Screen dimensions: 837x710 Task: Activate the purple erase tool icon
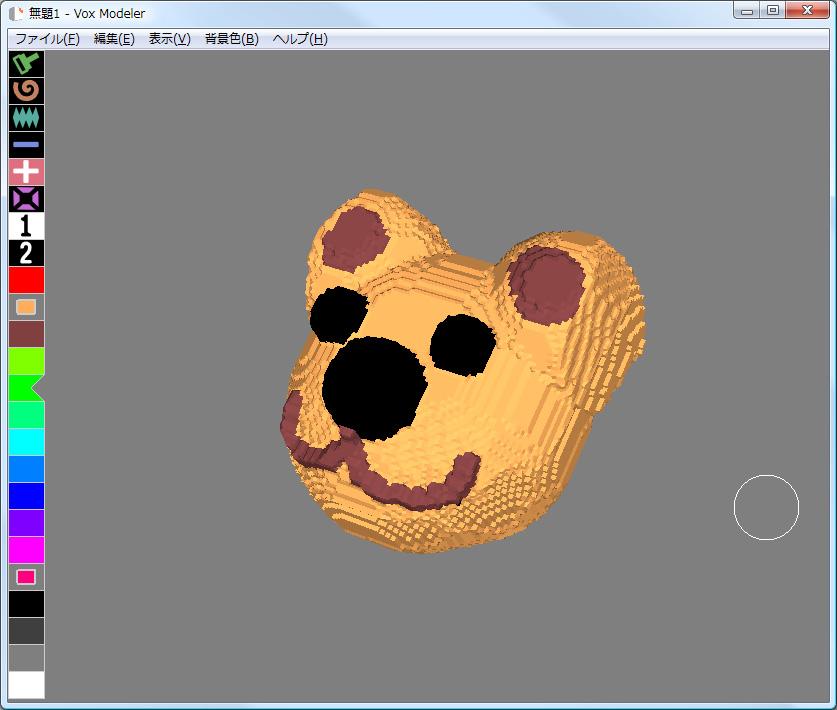[x=26, y=199]
